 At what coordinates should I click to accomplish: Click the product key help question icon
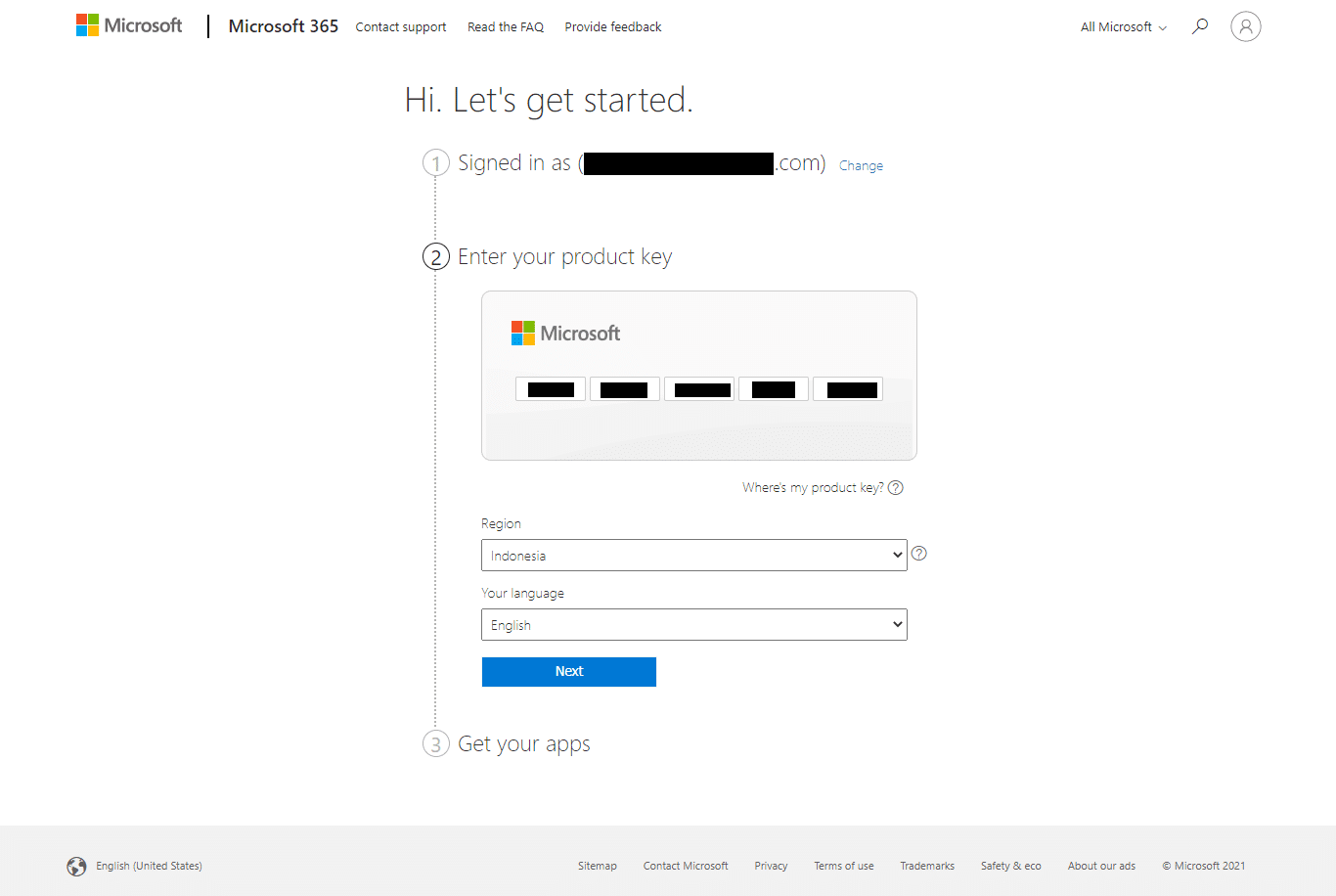[896, 488]
